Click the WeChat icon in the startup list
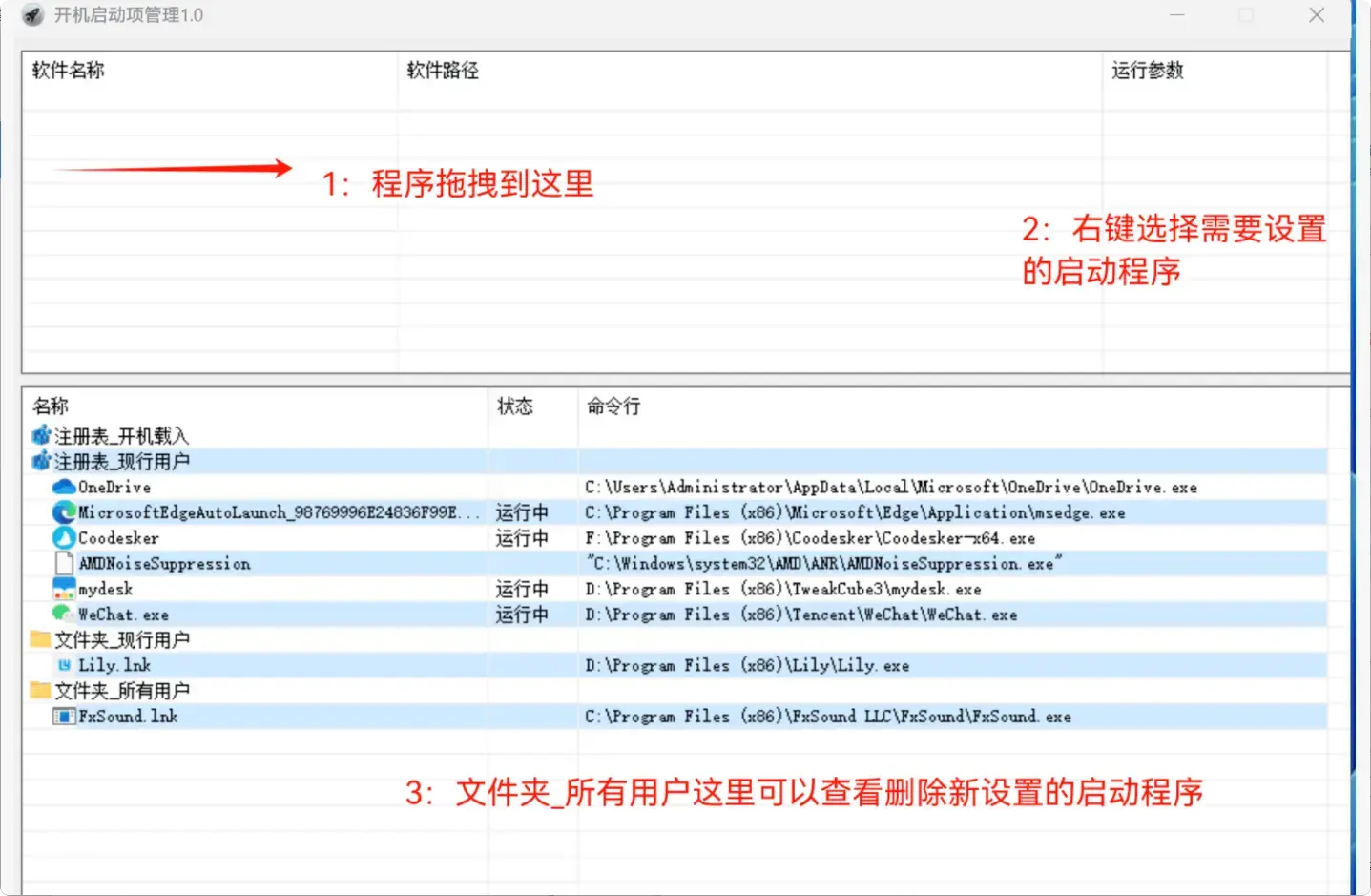Screen dimensions: 1371x896 pos(63,615)
